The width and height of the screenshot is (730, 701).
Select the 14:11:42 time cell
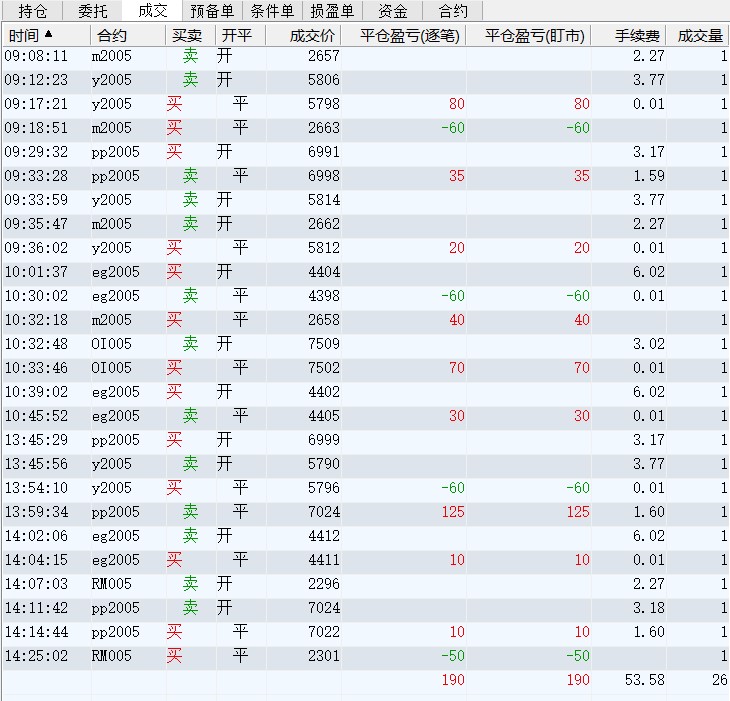36,608
